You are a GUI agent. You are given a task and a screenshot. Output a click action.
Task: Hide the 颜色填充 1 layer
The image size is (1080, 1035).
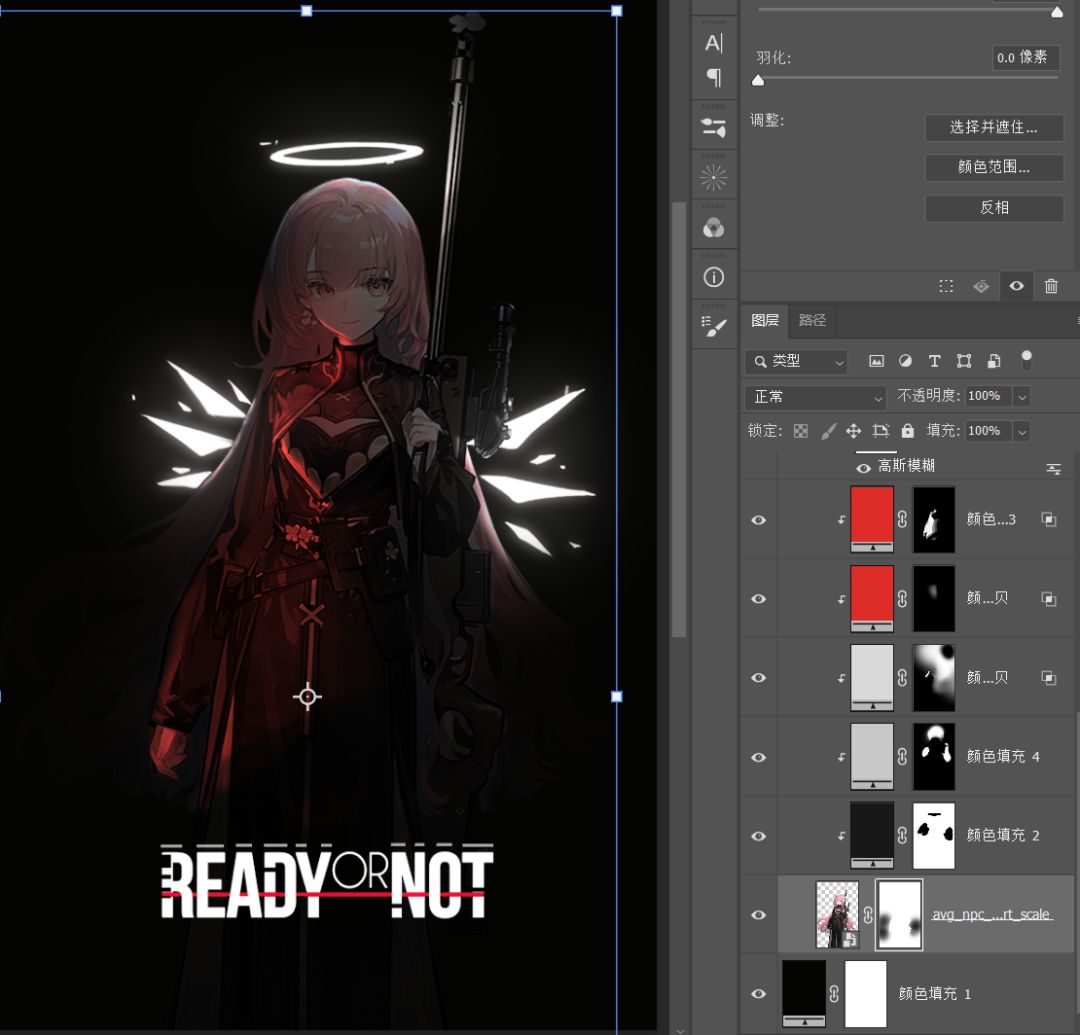click(x=759, y=993)
